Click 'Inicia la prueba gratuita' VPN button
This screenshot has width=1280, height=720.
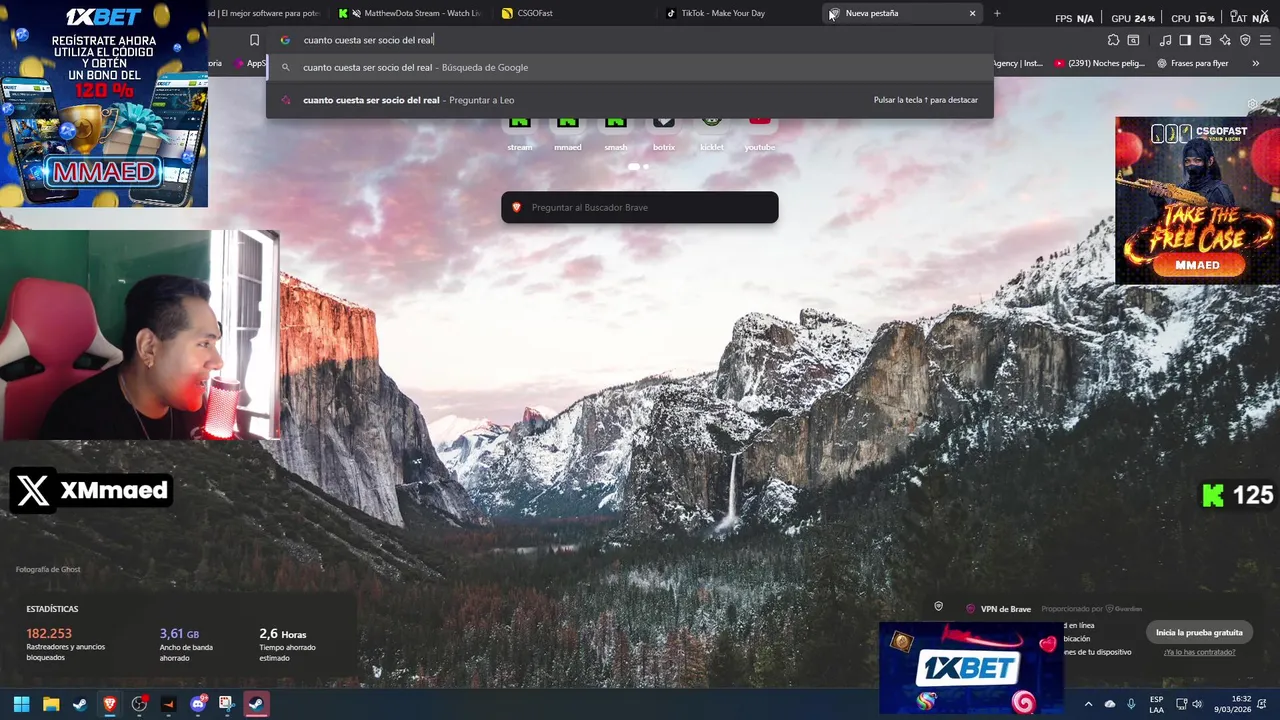1199,632
